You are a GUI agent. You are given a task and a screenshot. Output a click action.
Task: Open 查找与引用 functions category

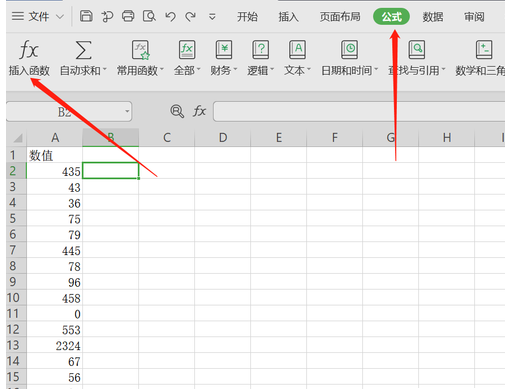click(417, 58)
